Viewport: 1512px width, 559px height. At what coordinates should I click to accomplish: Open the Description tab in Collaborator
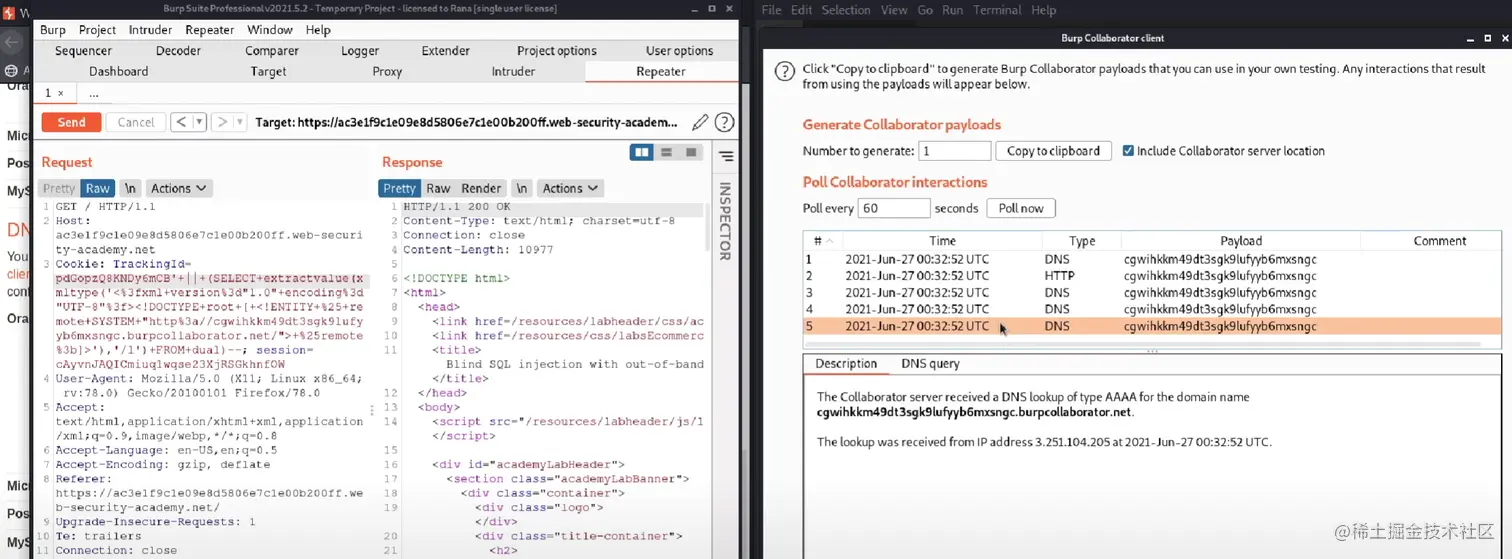pos(846,364)
